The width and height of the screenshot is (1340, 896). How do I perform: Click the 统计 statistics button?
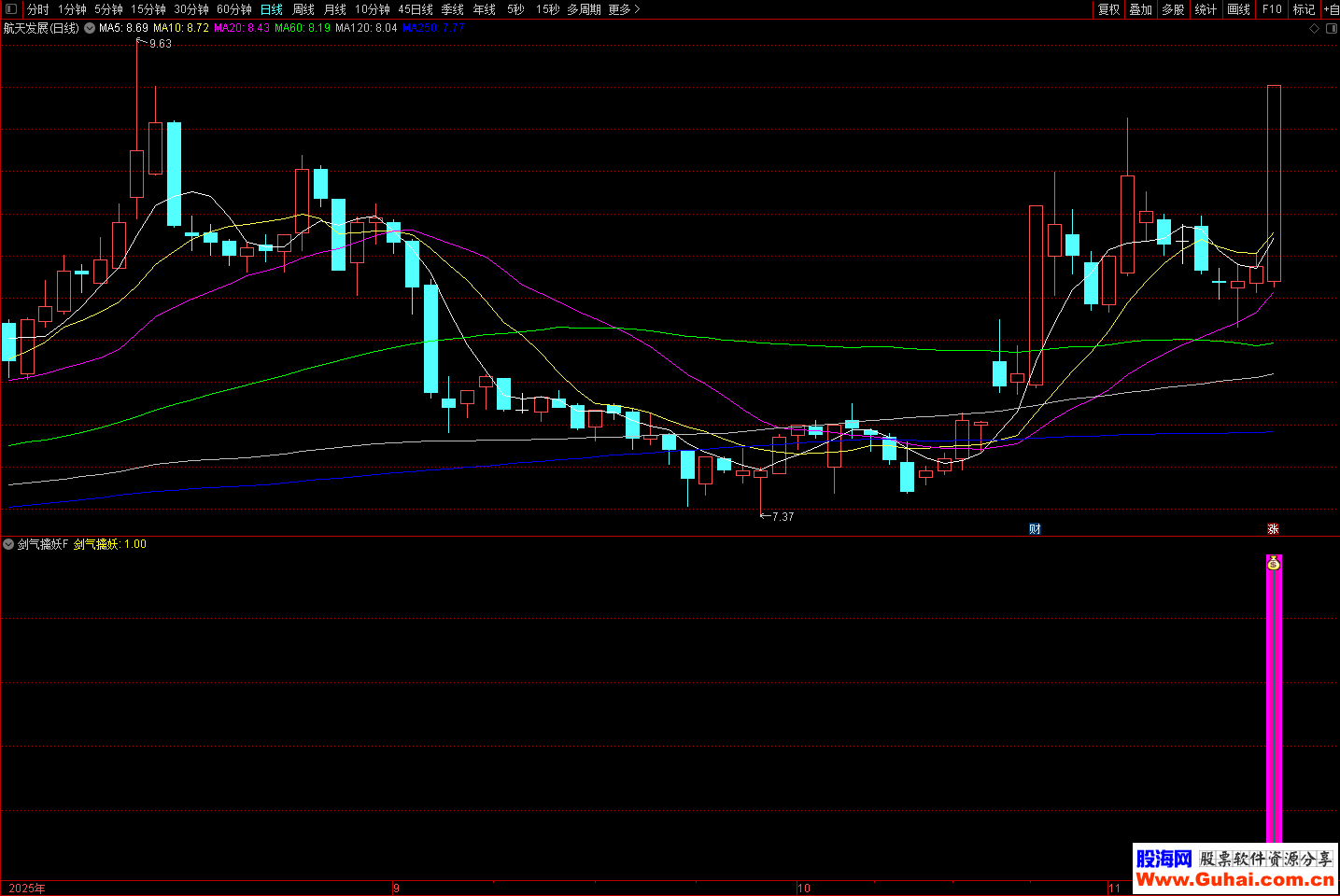tap(1206, 9)
